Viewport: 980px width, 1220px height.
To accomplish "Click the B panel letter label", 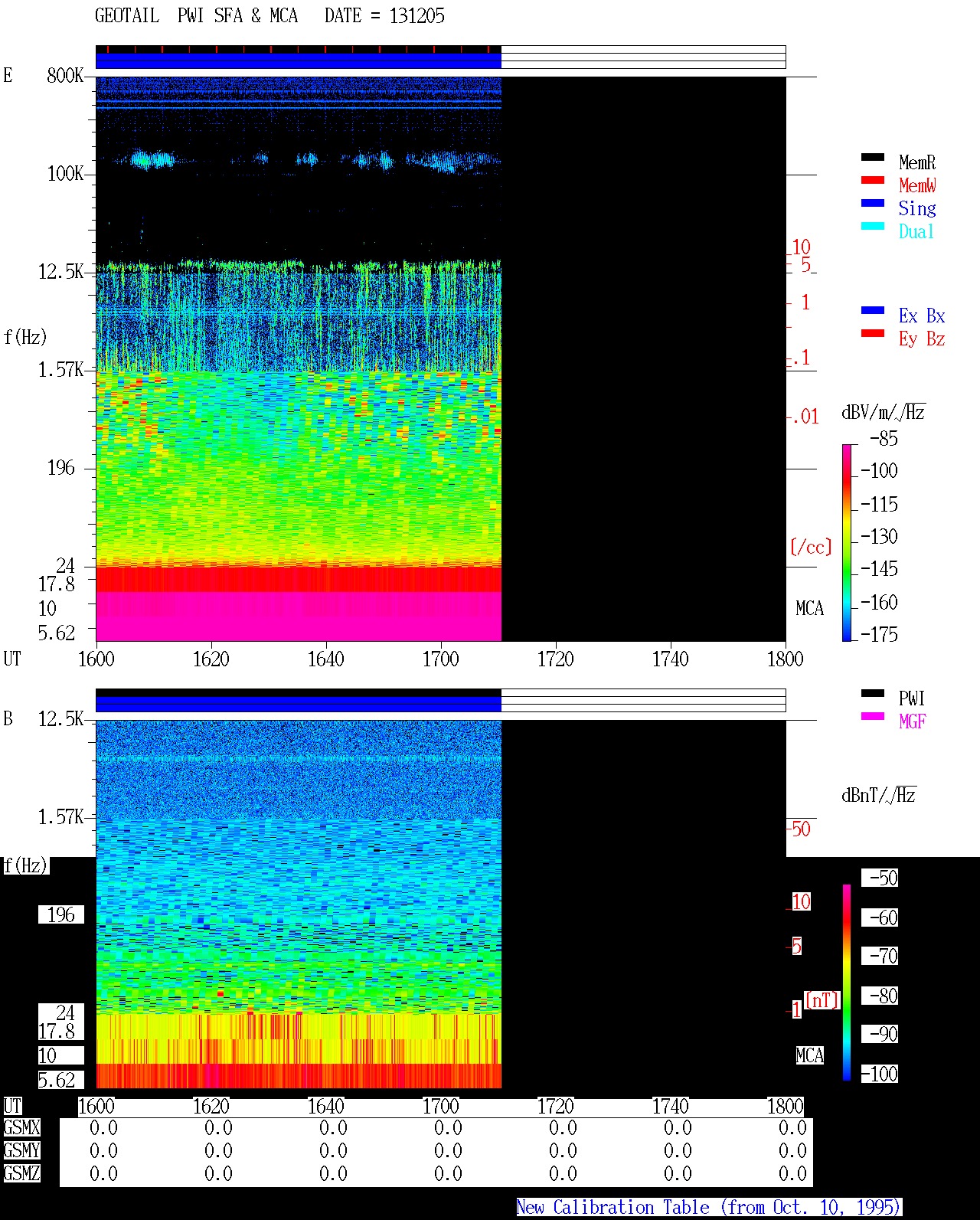I will tap(8, 718).
